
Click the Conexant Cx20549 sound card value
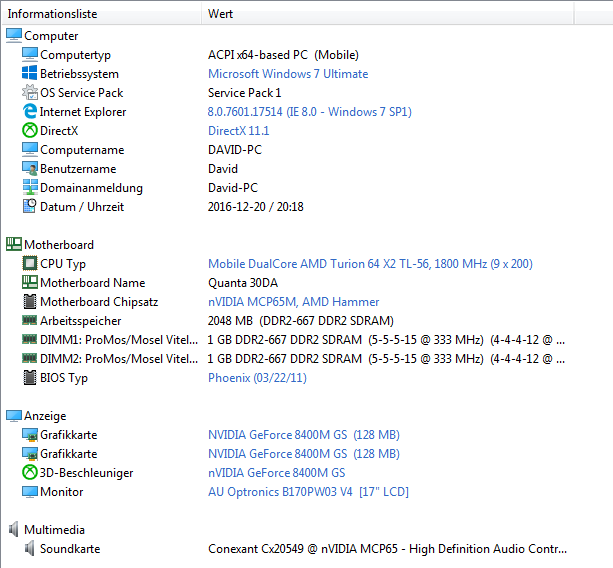coord(387,548)
